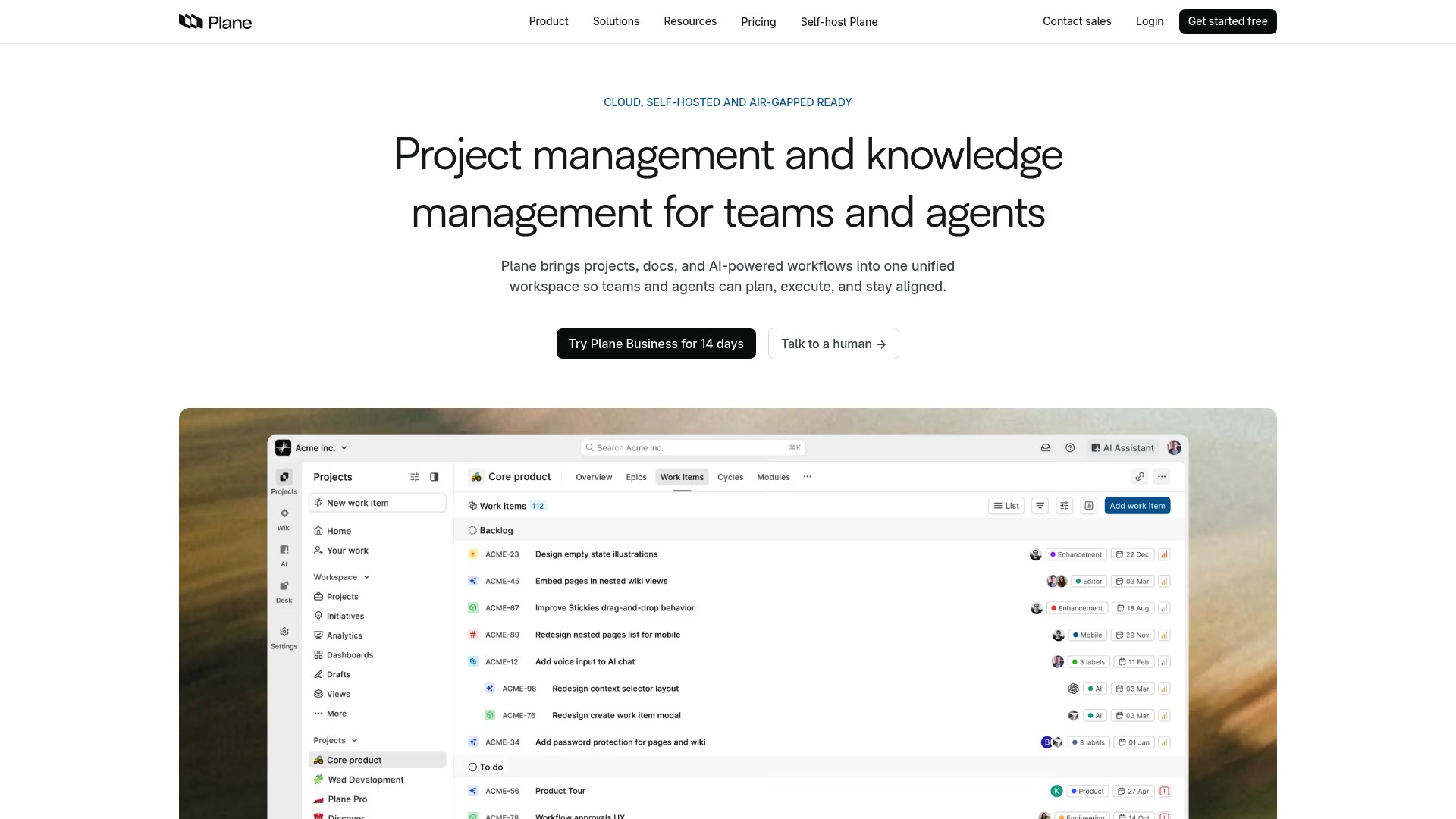Click the New work item button
Viewport: 1456px width, 819px height.
[x=378, y=503]
